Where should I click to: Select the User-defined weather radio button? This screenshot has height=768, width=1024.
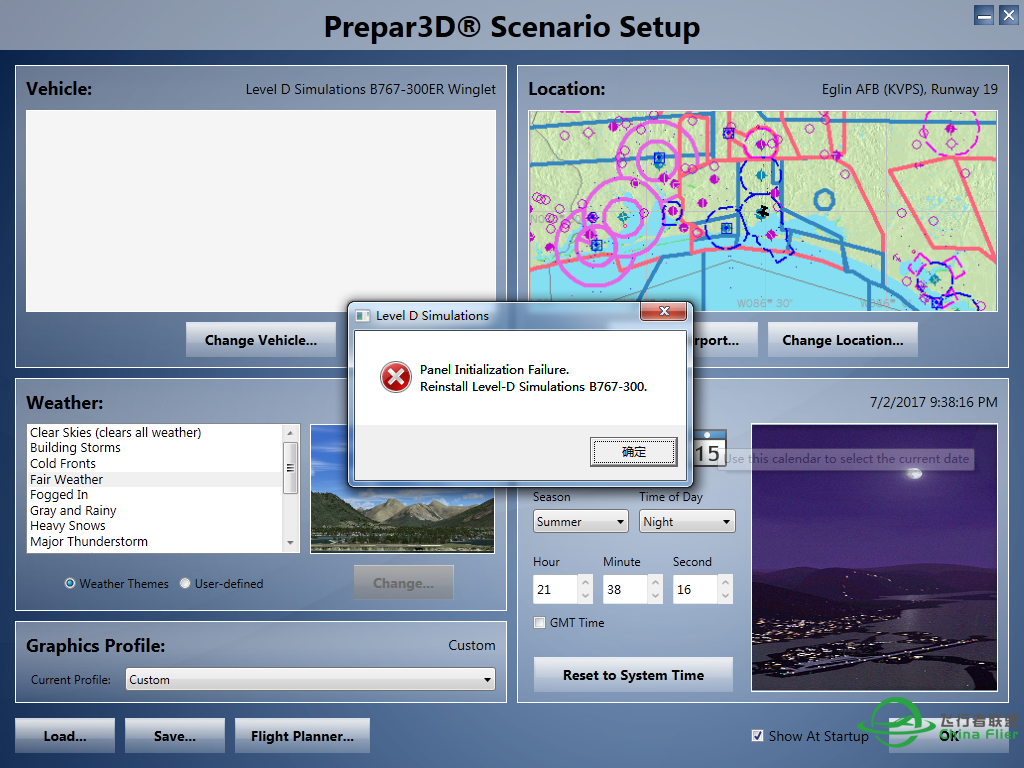(185, 583)
